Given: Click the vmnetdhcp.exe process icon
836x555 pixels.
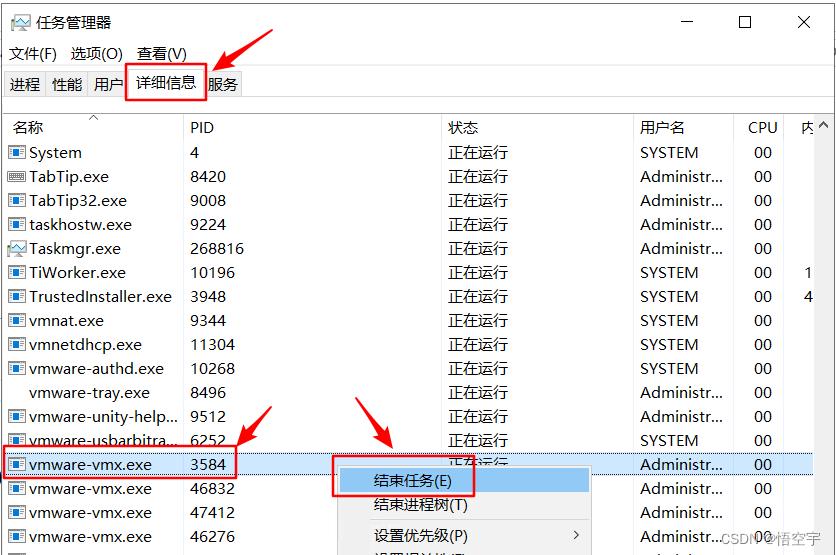Looking at the screenshot, I should [x=17, y=344].
